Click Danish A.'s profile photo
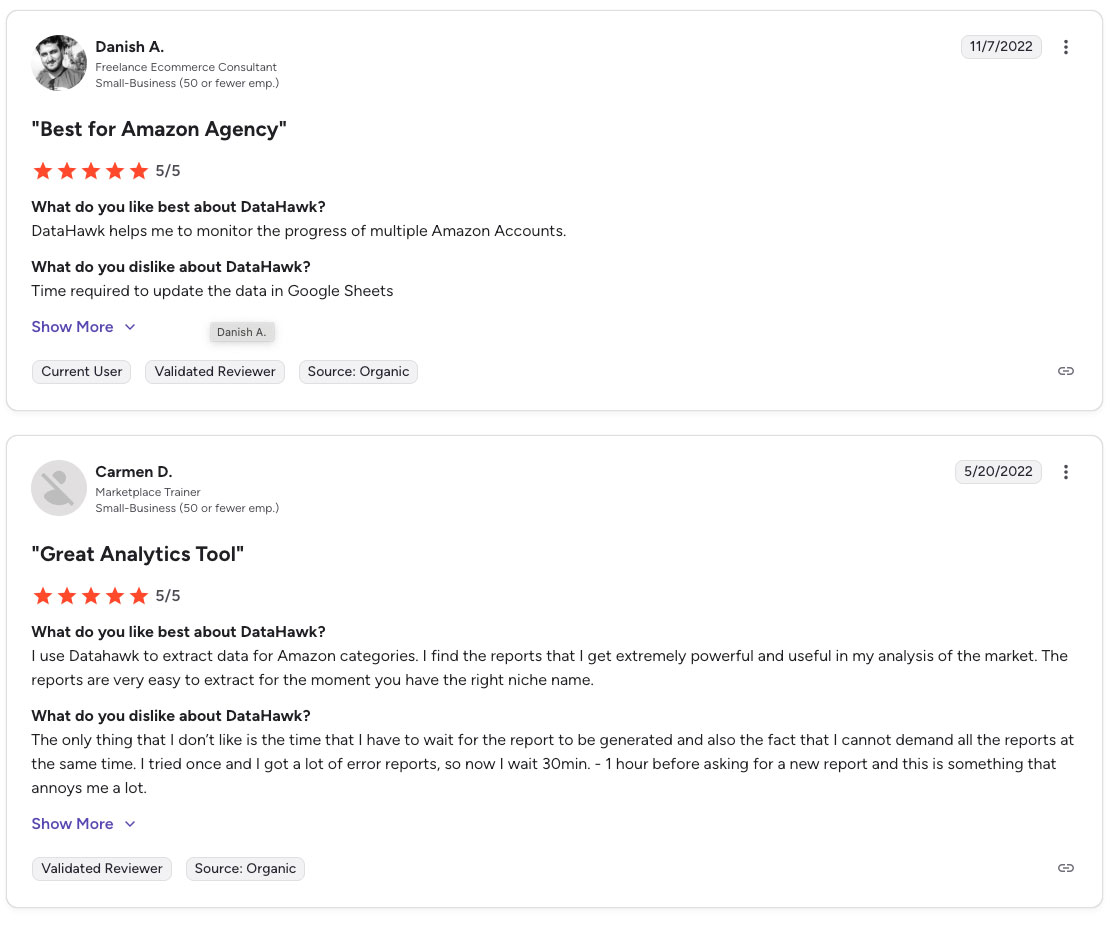This screenshot has height=926, width=1110. coord(59,63)
